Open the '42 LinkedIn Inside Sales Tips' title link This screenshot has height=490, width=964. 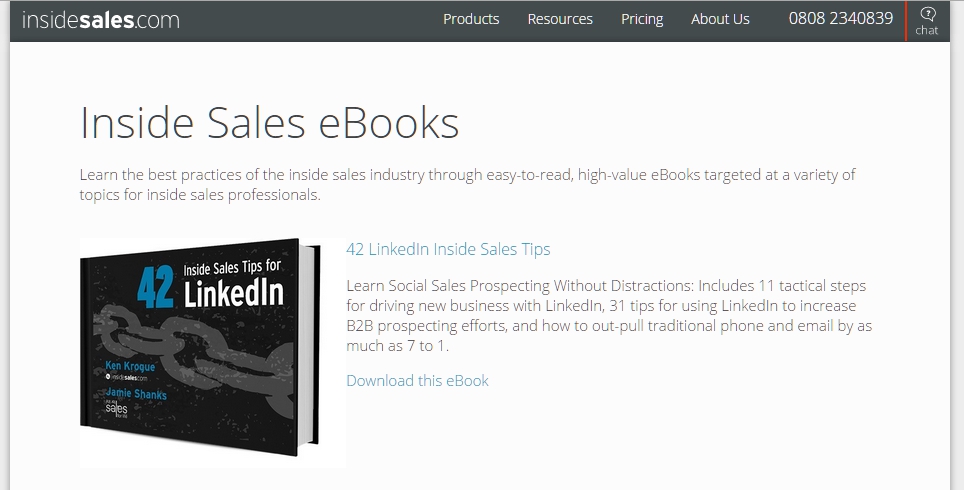(x=448, y=249)
